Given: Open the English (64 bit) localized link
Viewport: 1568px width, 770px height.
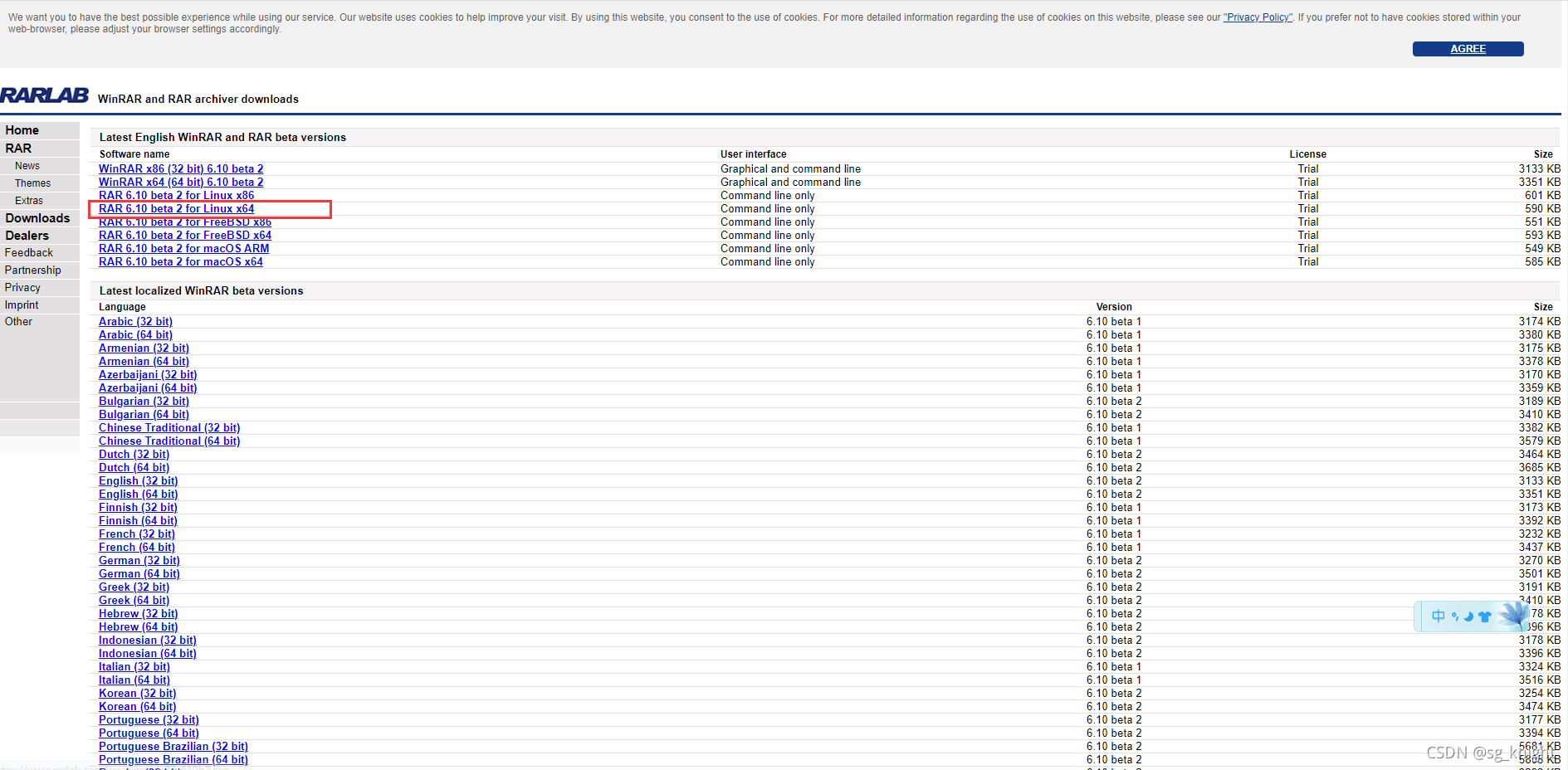Looking at the screenshot, I should pos(139,494).
